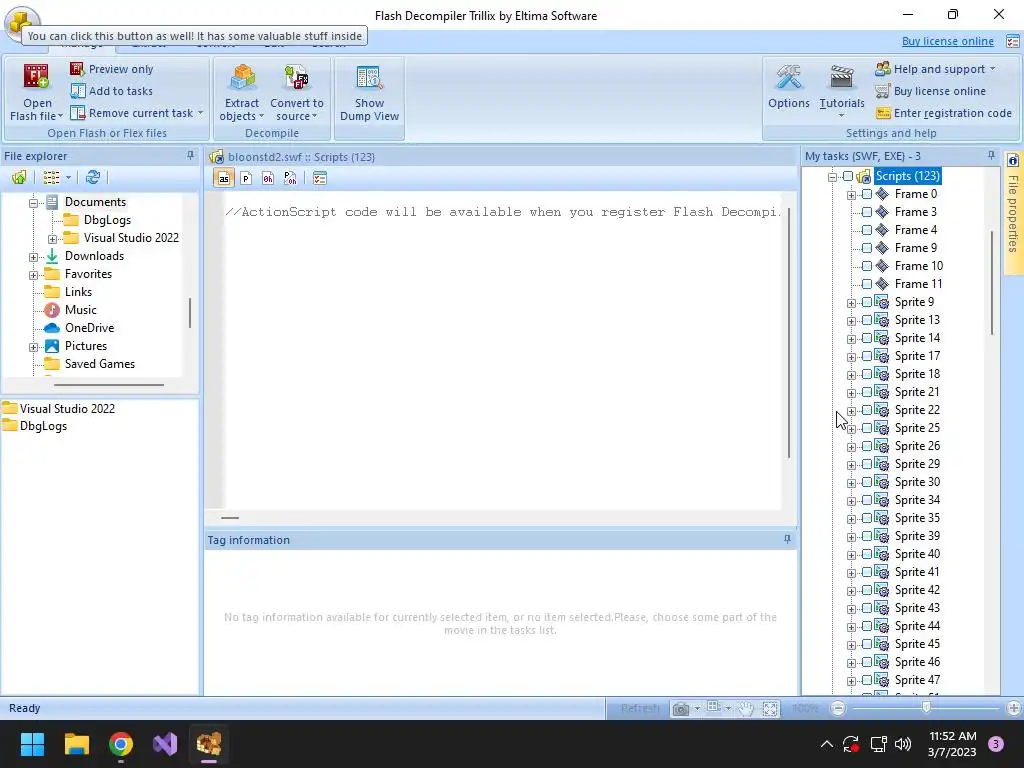
Task: Check the Sprite 29 checkbox
Action: click(867, 464)
